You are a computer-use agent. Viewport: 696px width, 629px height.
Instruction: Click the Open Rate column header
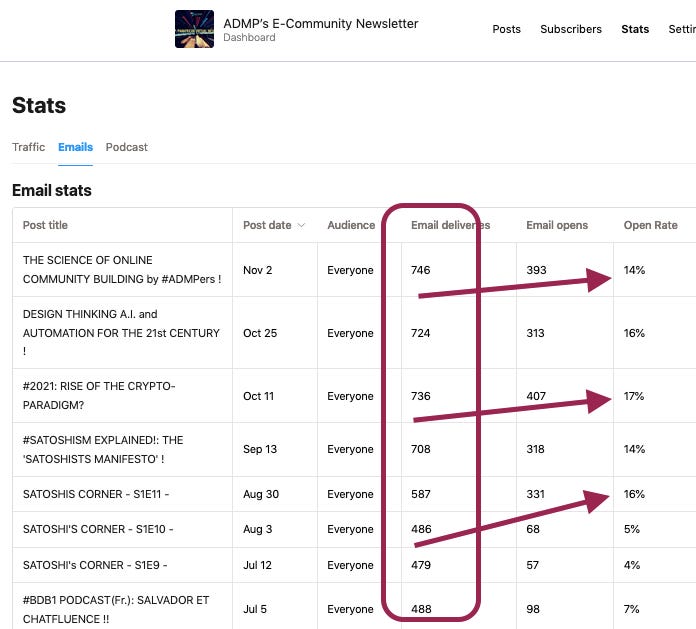point(650,225)
